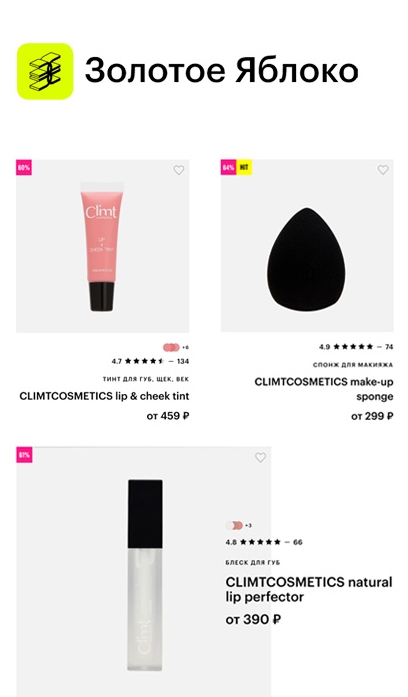This screenshot has width=408, height=697.
Task: Click the 61% discount badge
Action: pyautogui.click(x=24, y=455)
